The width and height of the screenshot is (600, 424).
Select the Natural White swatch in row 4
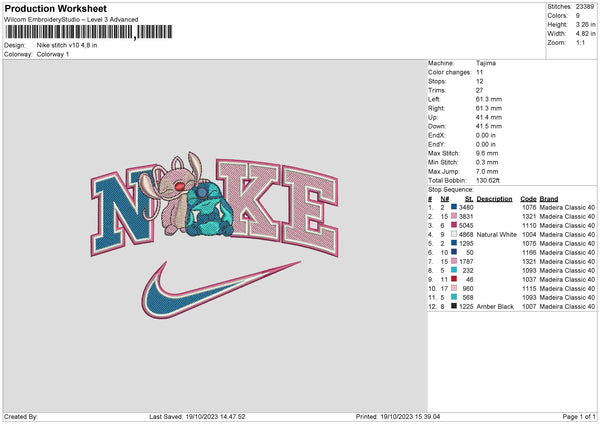click(x=454, y=234)
